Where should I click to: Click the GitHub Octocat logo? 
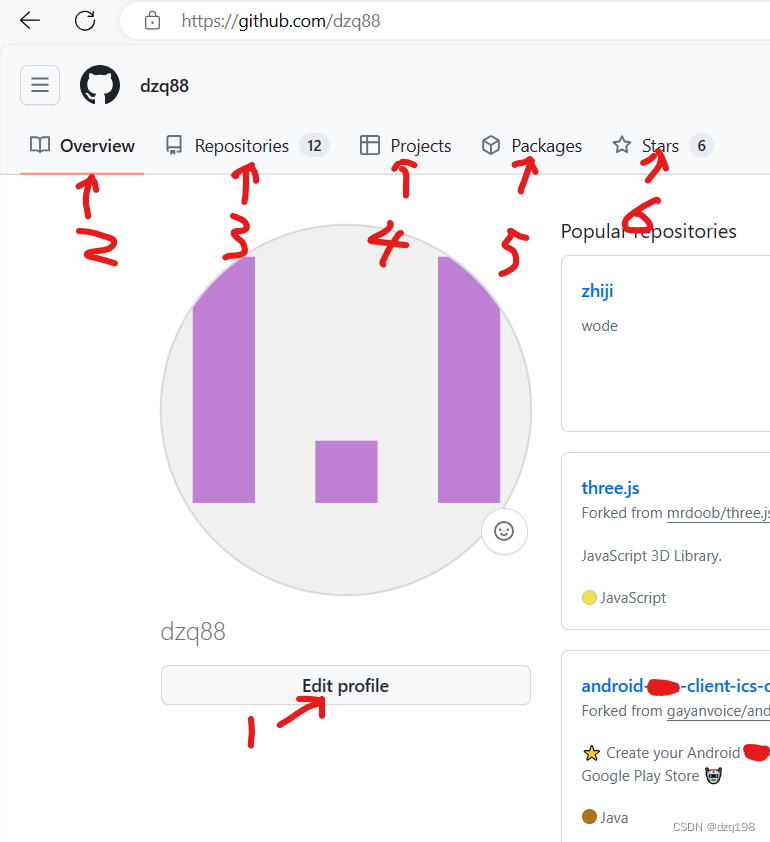(100, 85)
